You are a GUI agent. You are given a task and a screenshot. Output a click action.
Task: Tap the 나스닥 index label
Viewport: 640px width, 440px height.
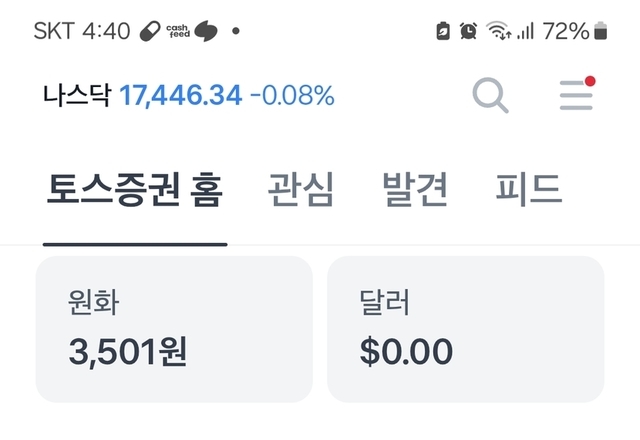pyautogui.click(x=78, y=96)
